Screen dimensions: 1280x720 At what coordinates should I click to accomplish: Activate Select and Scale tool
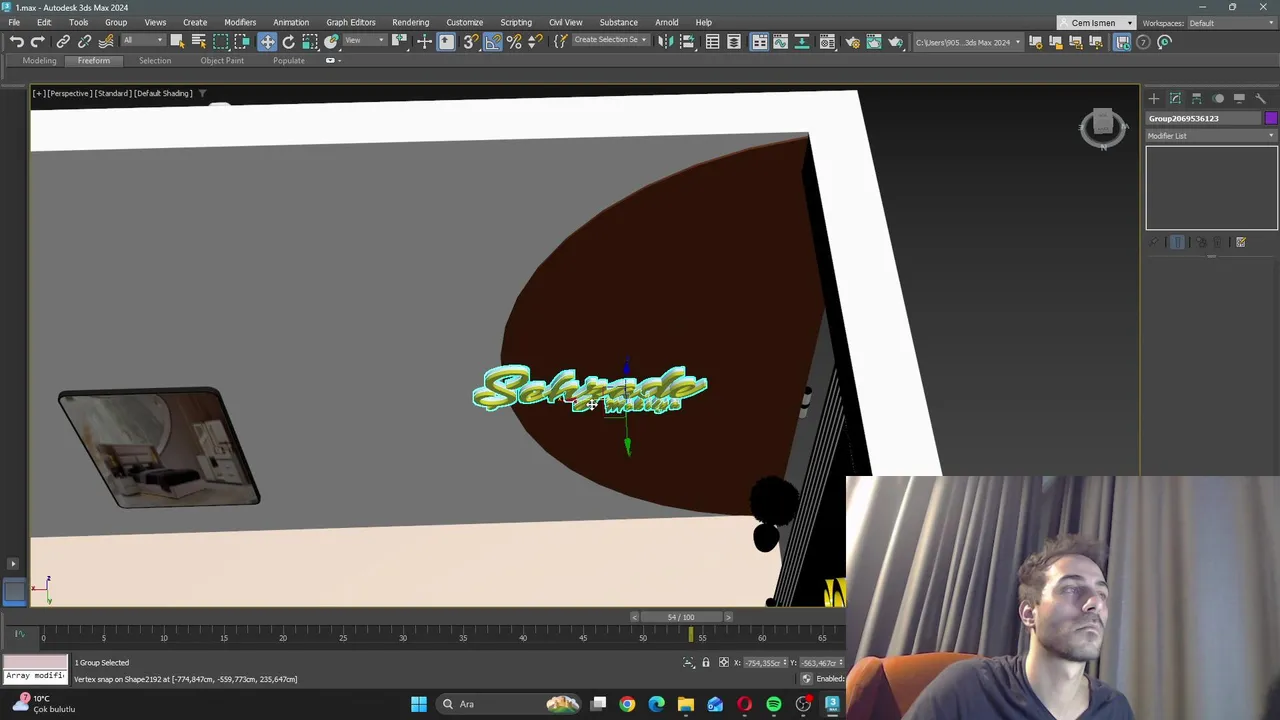coord(310,41)
